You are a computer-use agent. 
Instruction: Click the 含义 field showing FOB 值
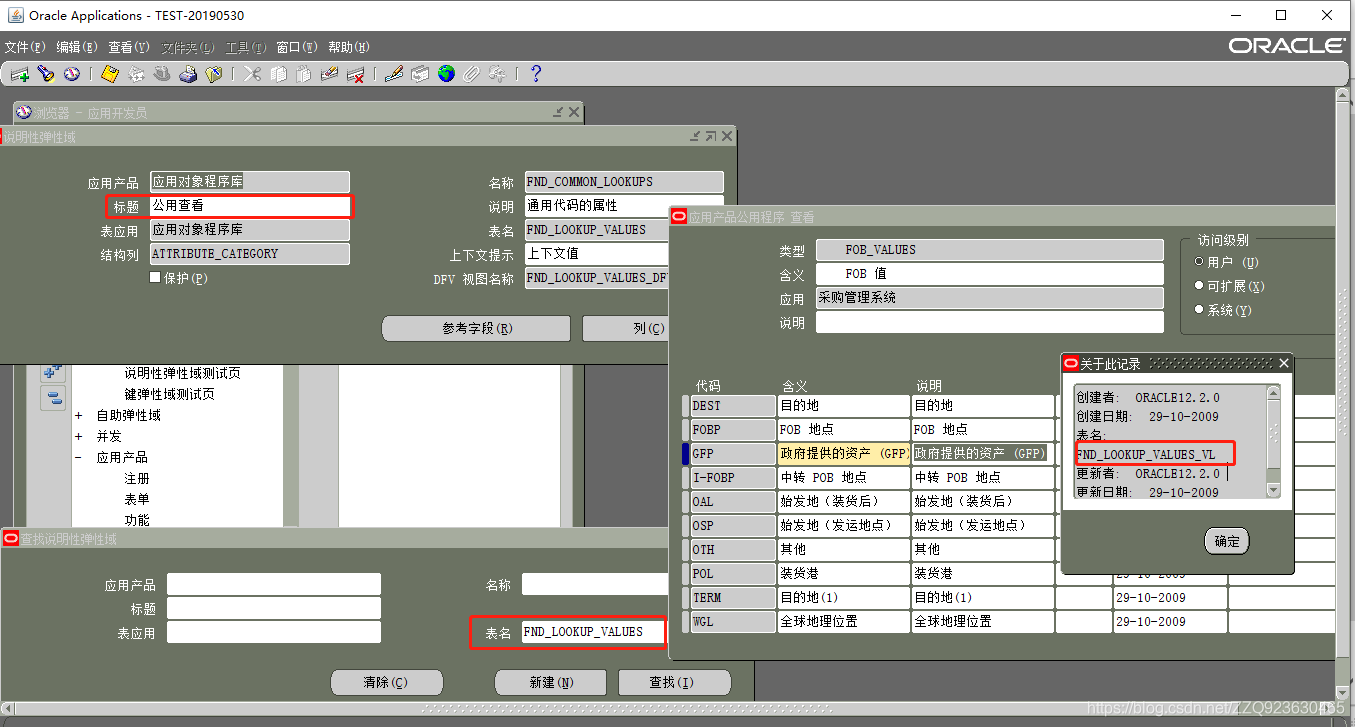(x=990, y=274)
